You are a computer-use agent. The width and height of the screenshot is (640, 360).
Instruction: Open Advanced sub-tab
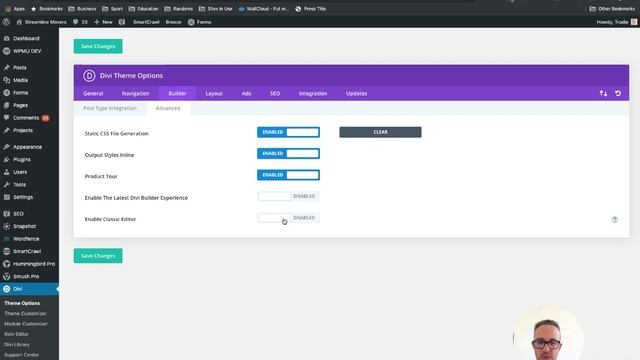[168, 108]
